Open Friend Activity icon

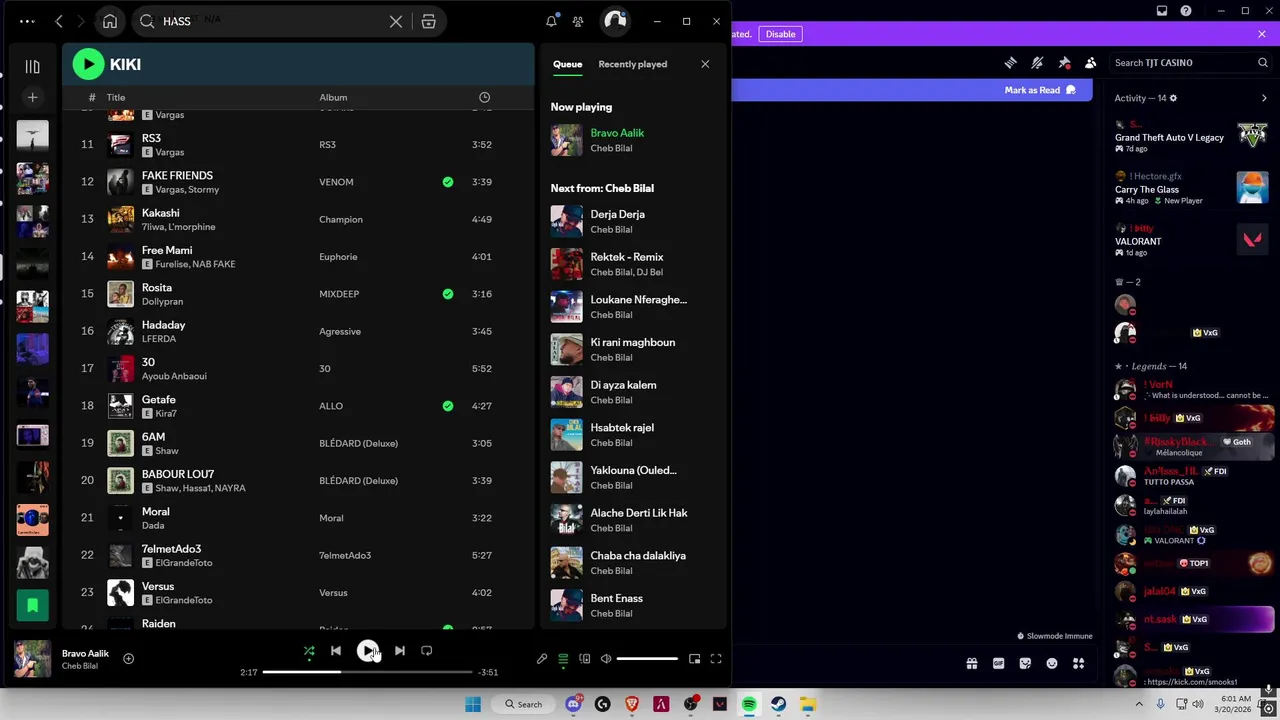[578, 21]
